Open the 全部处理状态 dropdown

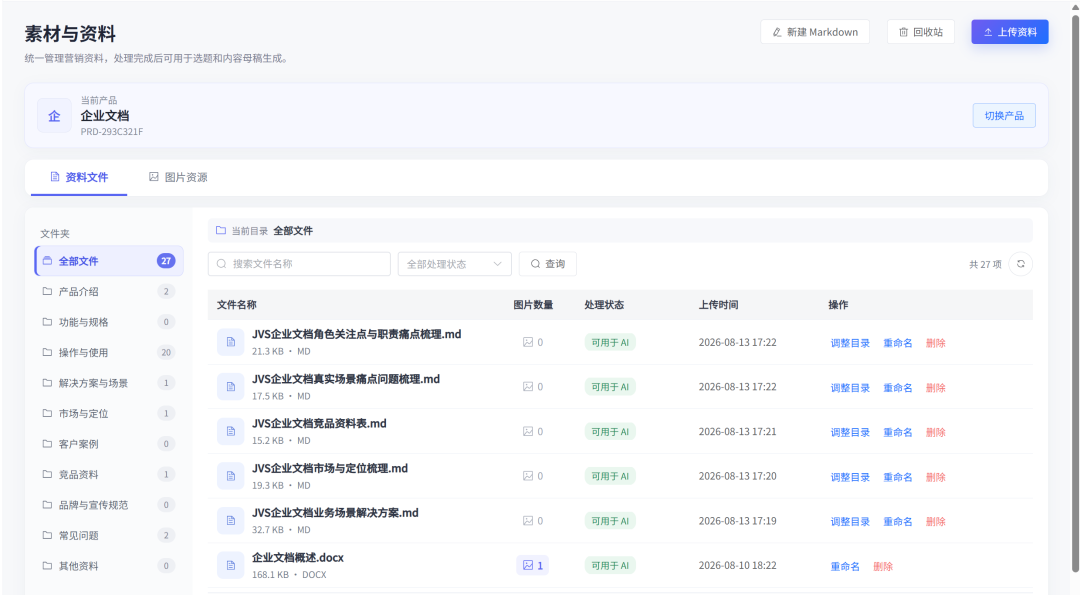(x=455, y=264)
